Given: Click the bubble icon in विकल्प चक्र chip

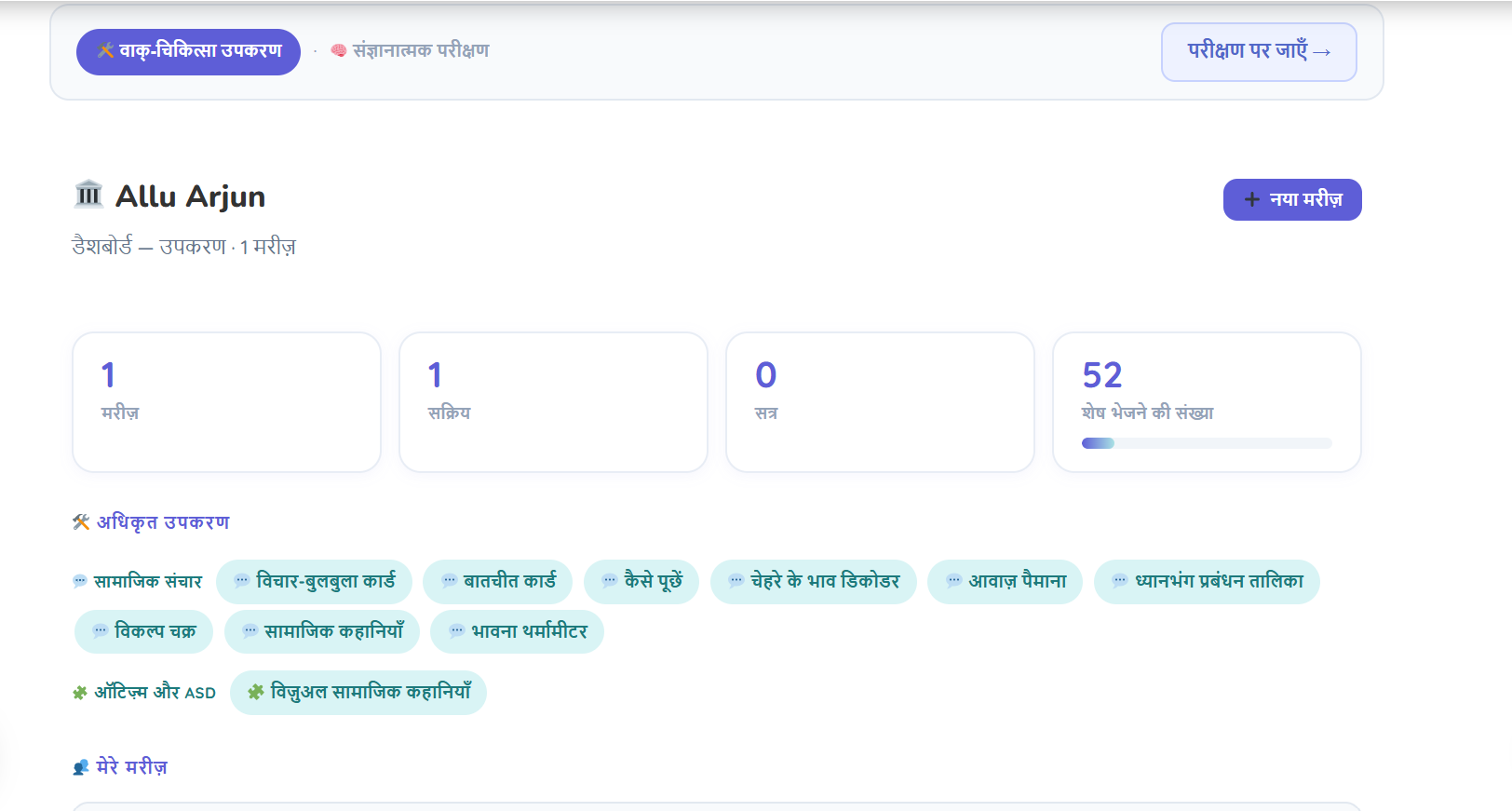Looking at the screenshot, I should click(101, 631).
